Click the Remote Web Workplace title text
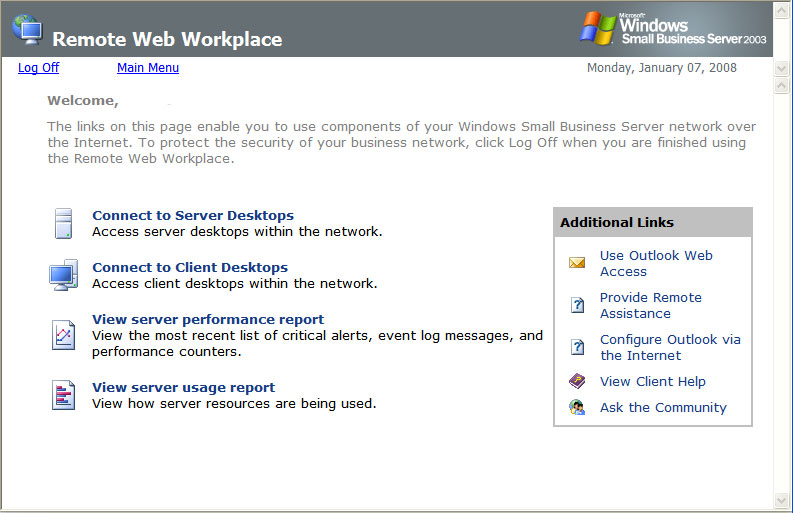 tap(167, 39)
